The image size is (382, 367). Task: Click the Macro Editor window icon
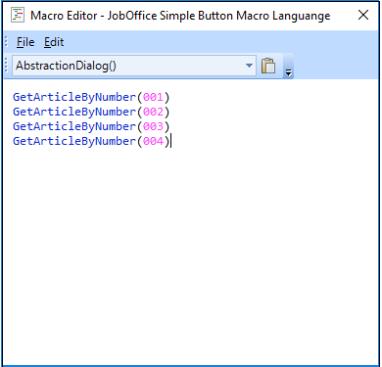pyautogui.click(x=18, y=15)
